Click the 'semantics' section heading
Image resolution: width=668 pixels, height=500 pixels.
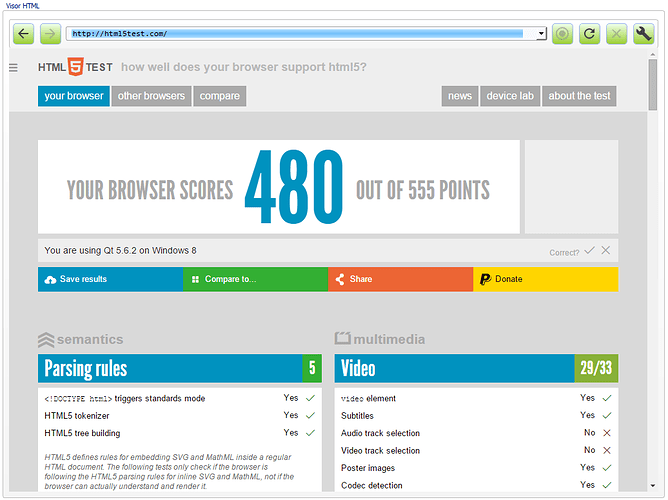coord(90,339)
